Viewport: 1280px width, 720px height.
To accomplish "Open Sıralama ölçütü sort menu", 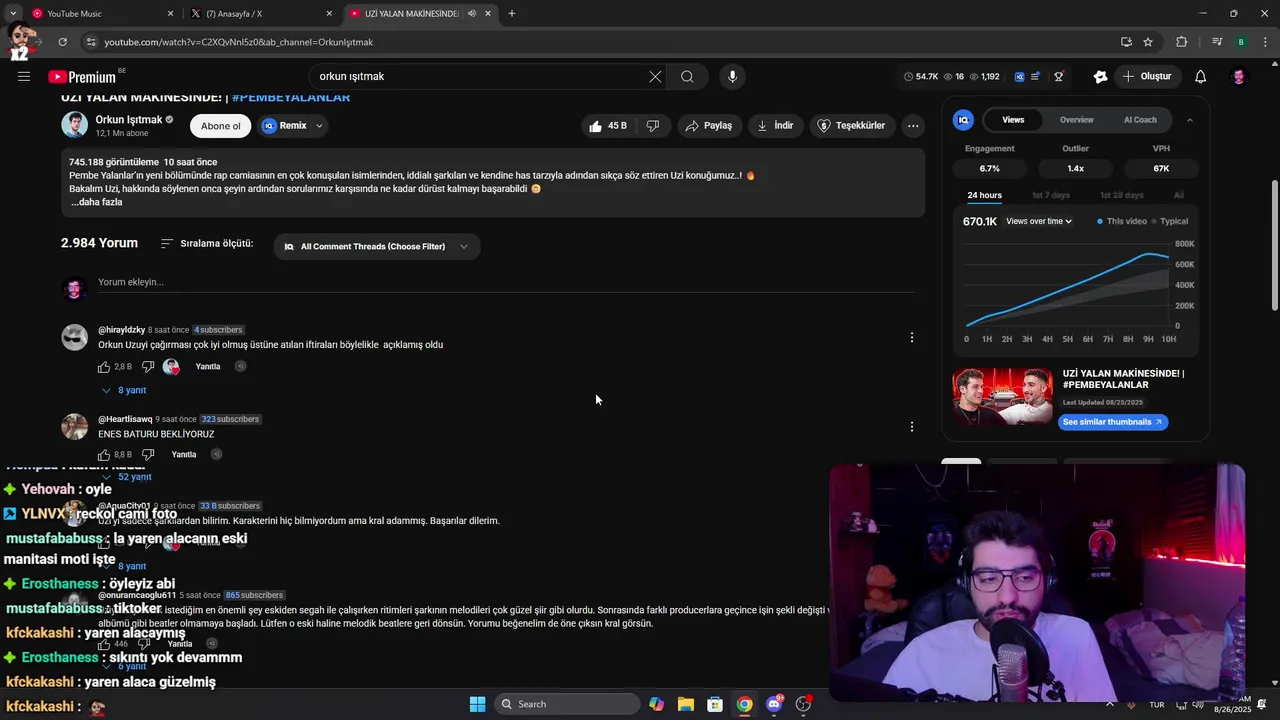I will (207, 244).
